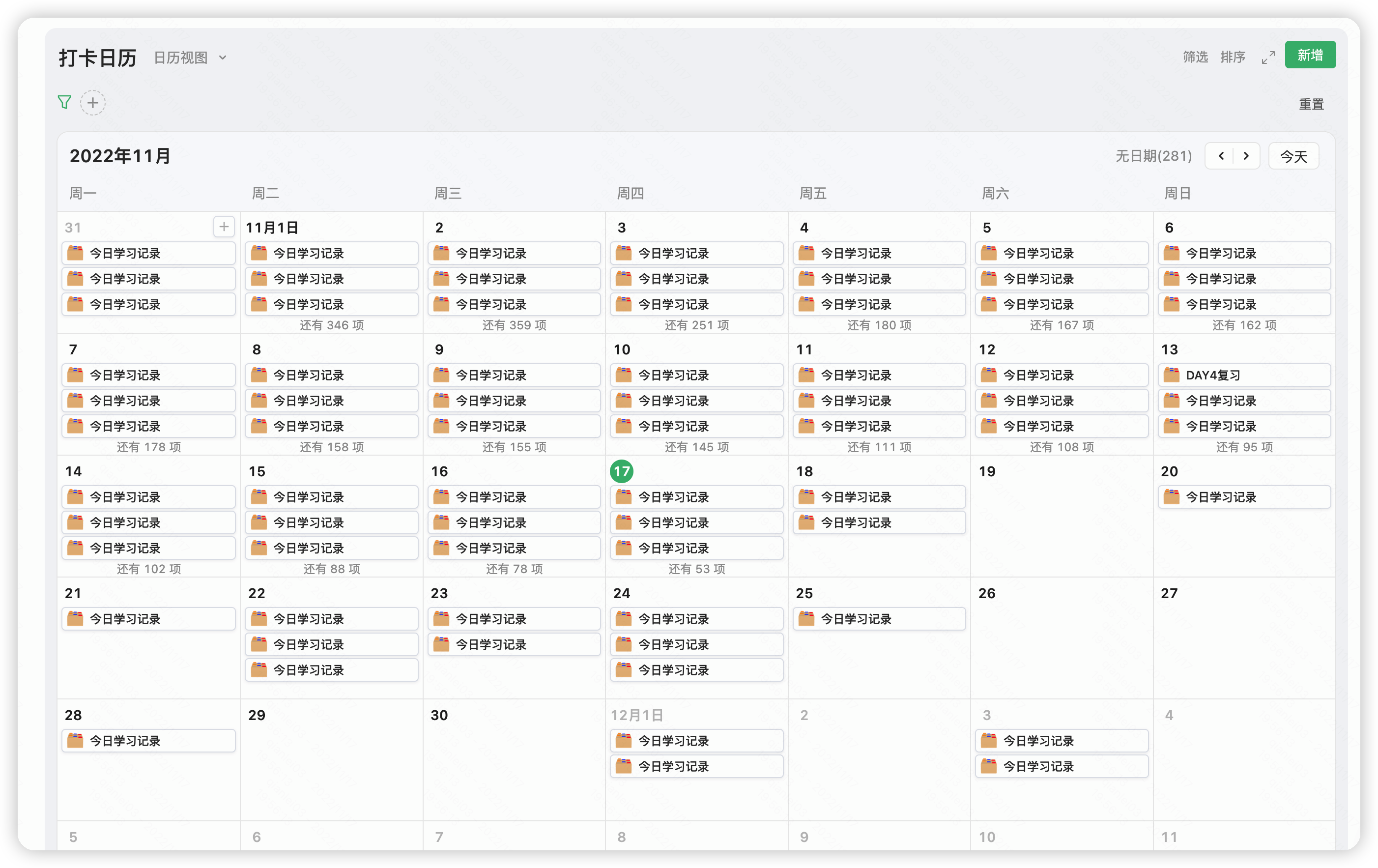Select the empty November 30 date cell
Image resolution: width=1378 pixels, height=868 pixels.
click(x=515, y=760)
